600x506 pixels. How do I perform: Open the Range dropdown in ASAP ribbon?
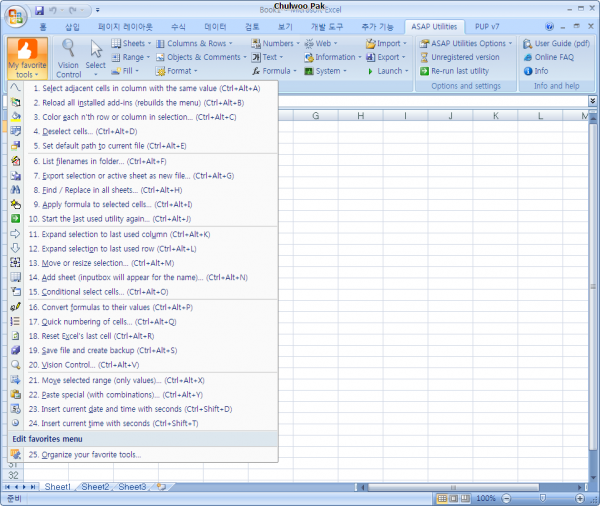coord(130,57)
